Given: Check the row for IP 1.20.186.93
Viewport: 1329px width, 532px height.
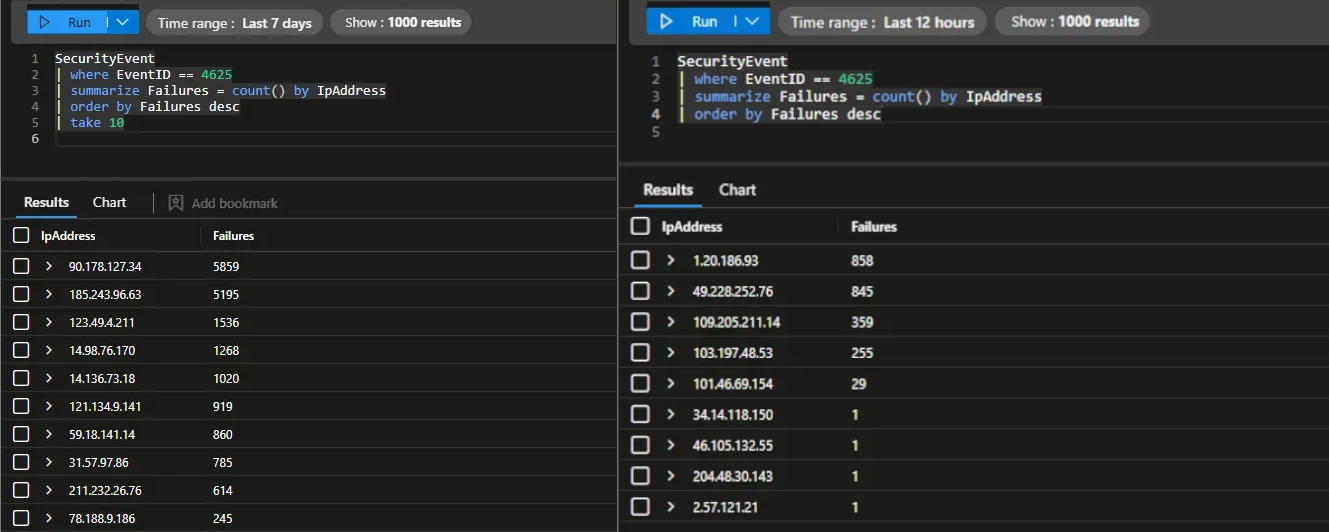Looking at the screenshot, I should tap(641, 260).
